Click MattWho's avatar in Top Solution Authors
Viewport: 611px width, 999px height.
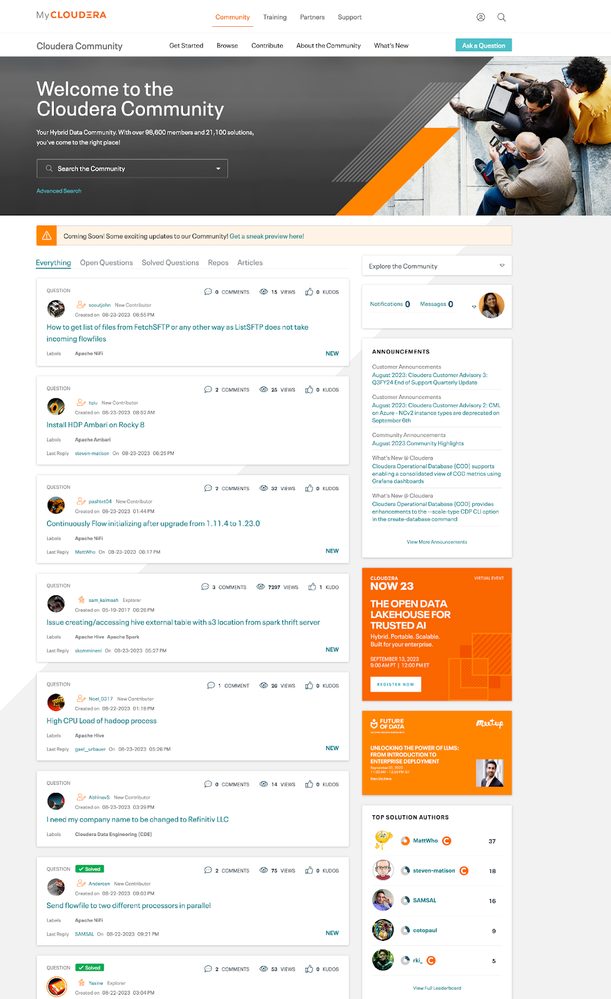tap(382, 840)
